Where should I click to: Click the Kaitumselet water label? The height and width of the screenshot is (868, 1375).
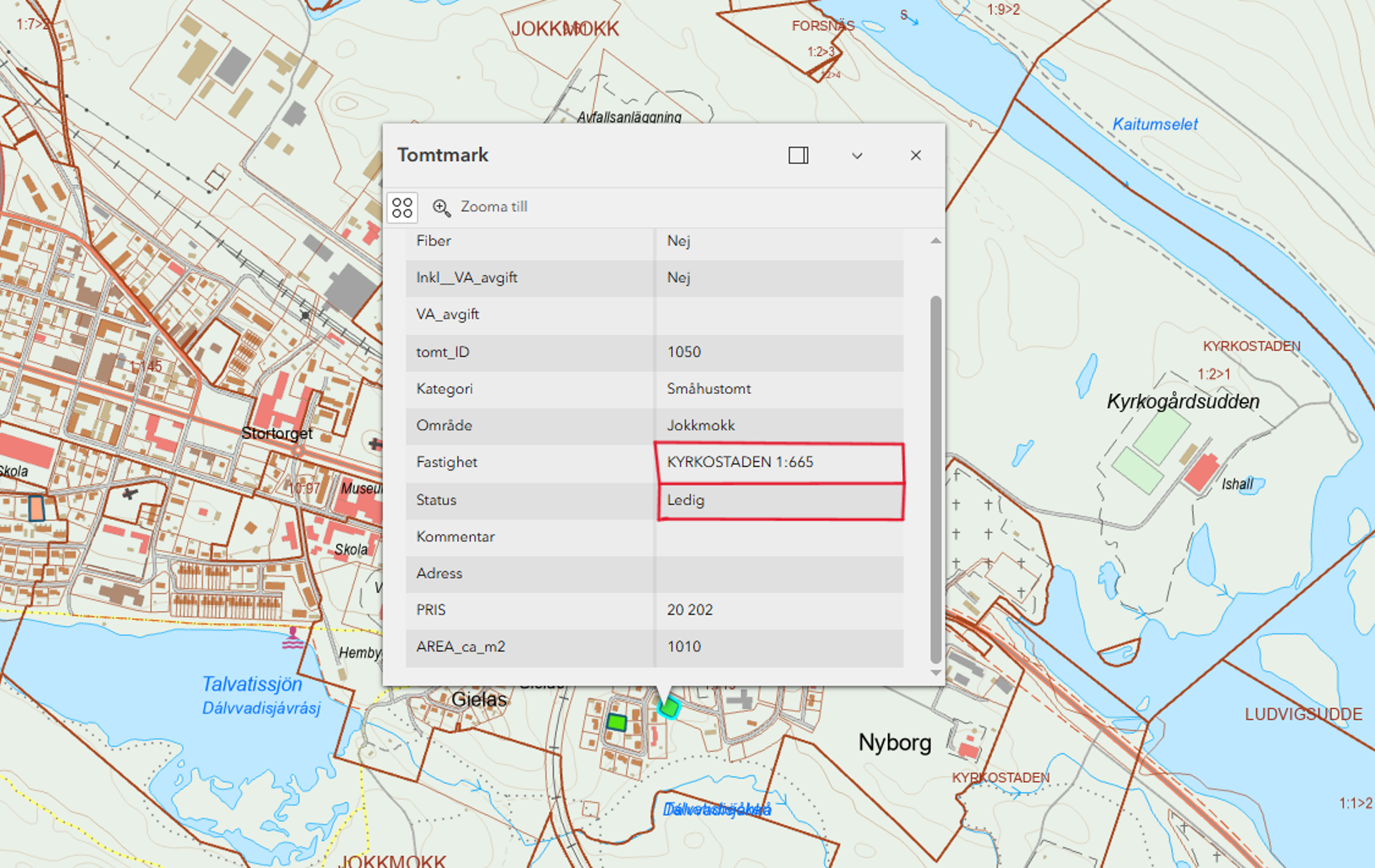[x=1154, y=125]
